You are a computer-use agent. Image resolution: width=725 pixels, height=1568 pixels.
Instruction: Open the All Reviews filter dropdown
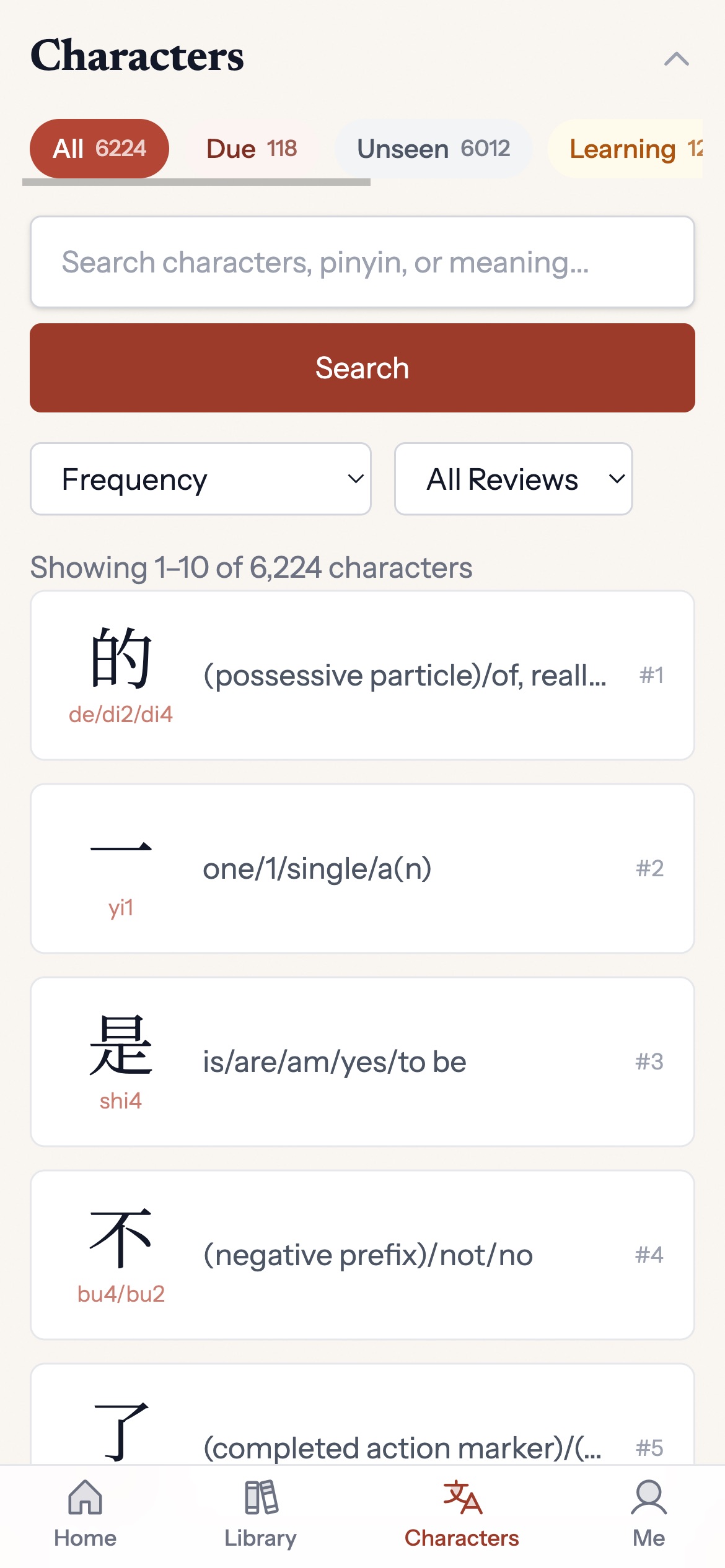point(512,479)
